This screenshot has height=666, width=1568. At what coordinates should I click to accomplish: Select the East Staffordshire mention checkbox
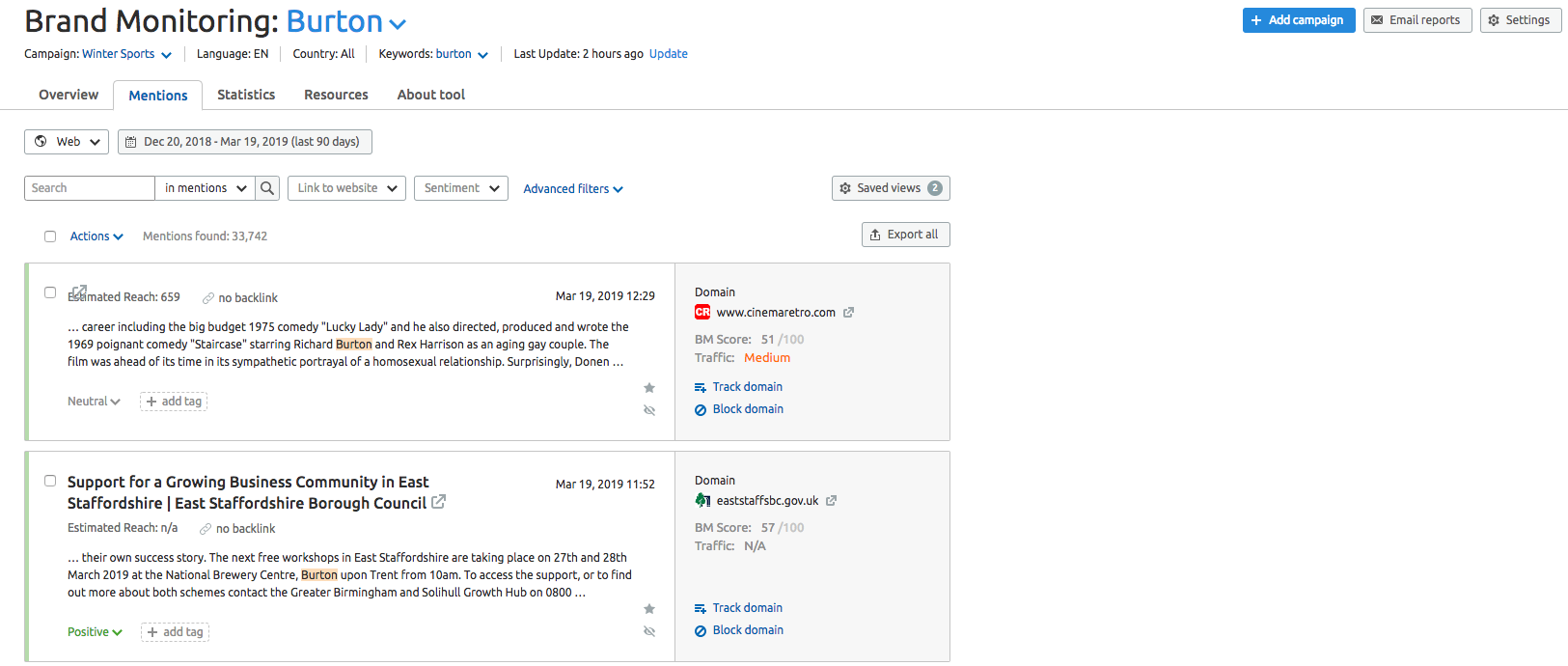click(50, 481)
